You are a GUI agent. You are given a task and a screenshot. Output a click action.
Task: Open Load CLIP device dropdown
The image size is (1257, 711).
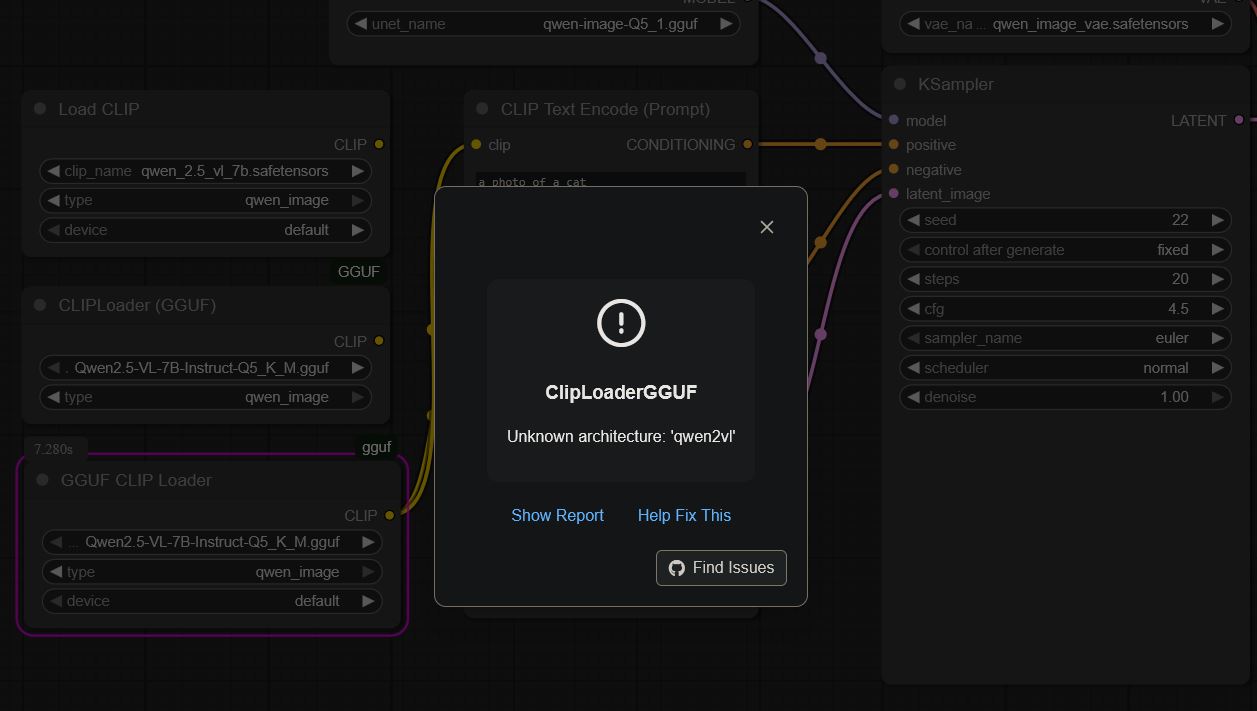[x=205, y=230]
